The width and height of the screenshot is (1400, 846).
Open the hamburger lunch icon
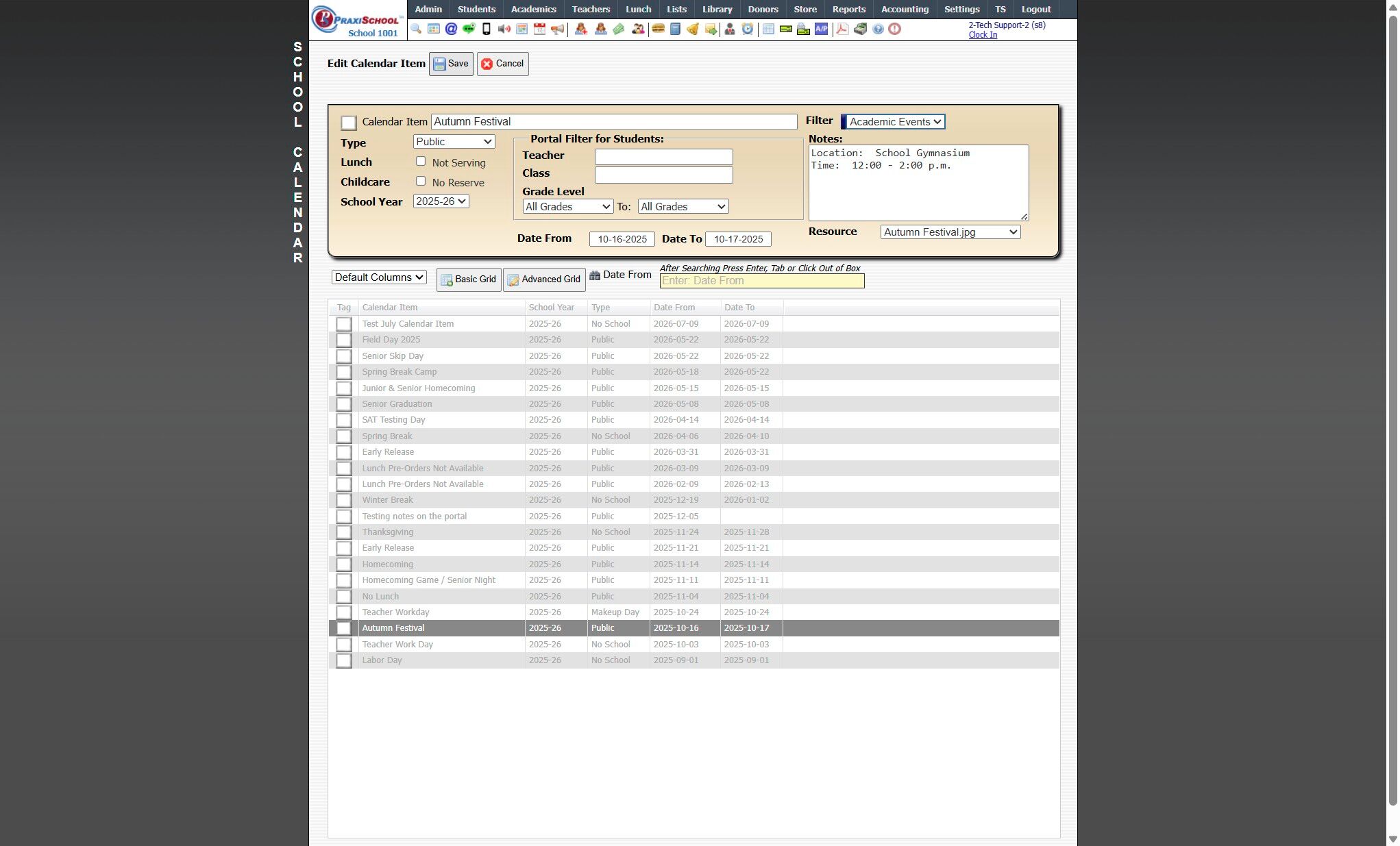(x=658, y=29)
